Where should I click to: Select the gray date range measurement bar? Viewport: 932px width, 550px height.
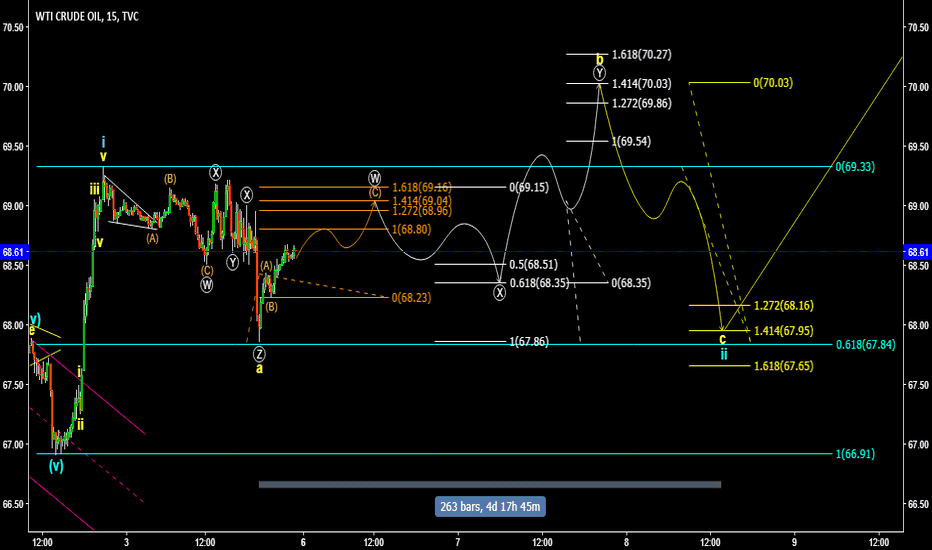point(490,485)
